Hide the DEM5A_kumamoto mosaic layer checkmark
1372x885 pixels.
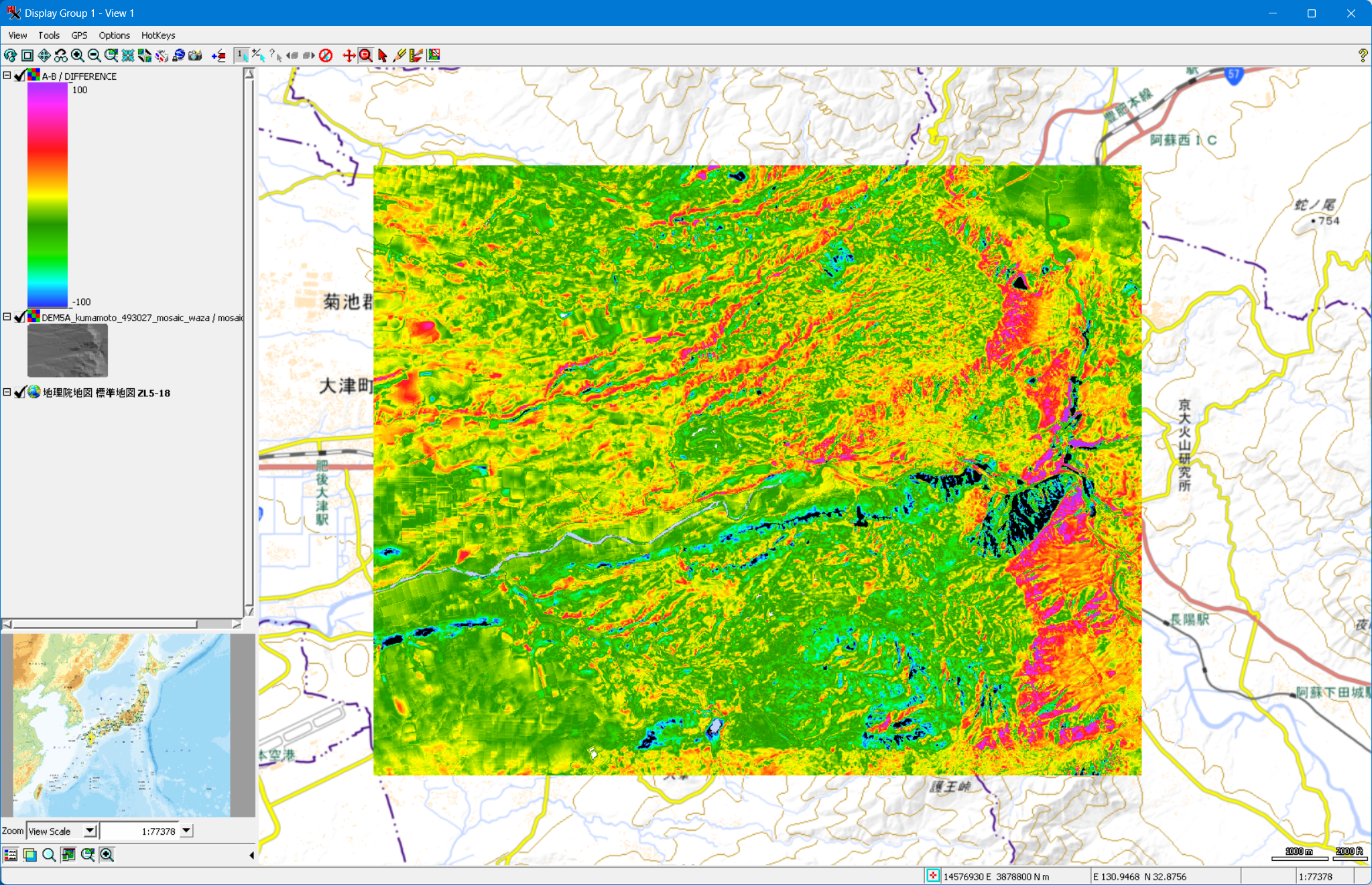pyautogui.click(x=20, y=317)
